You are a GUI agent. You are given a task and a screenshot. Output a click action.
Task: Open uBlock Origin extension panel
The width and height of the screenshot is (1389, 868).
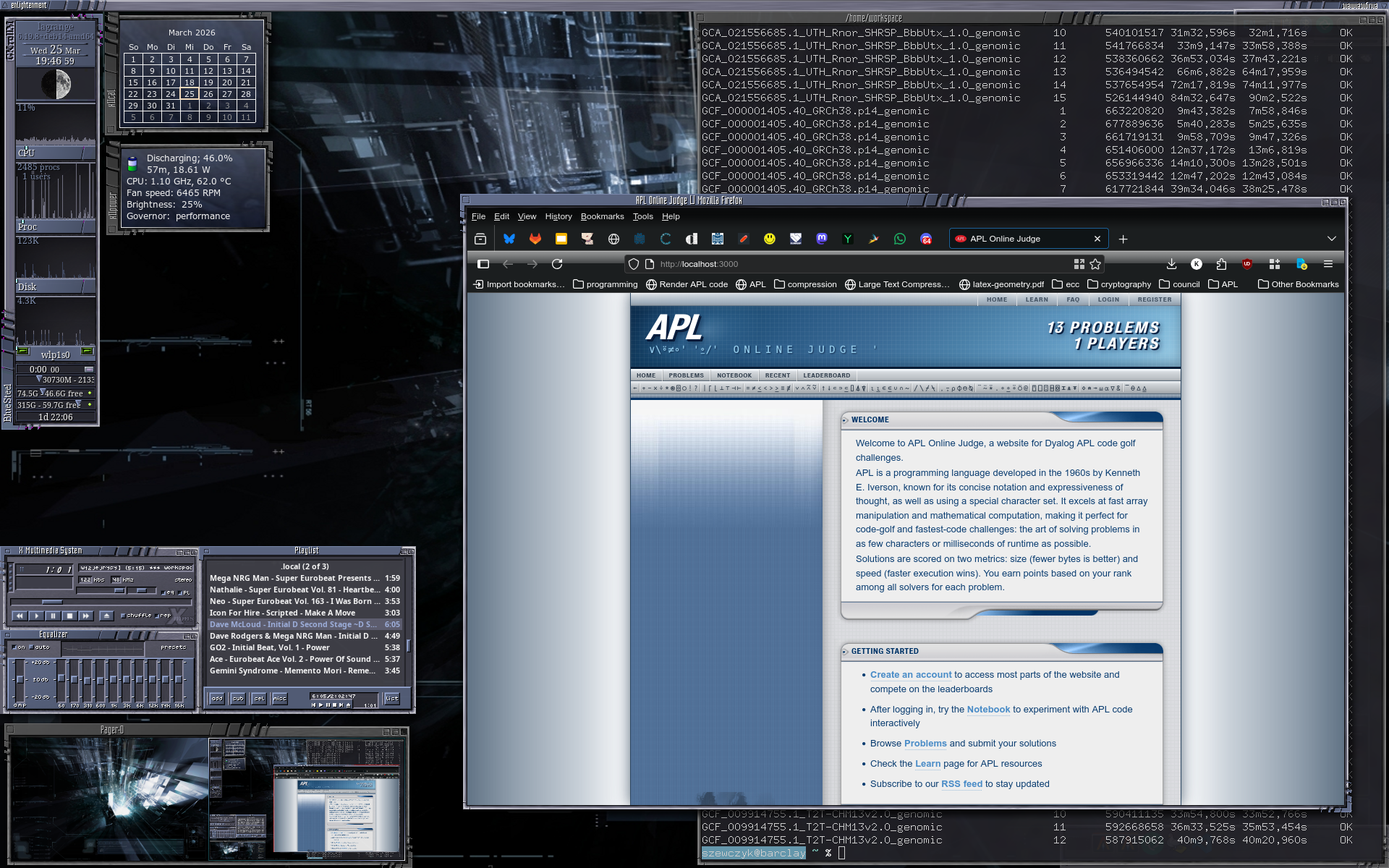pos(1246,264)
